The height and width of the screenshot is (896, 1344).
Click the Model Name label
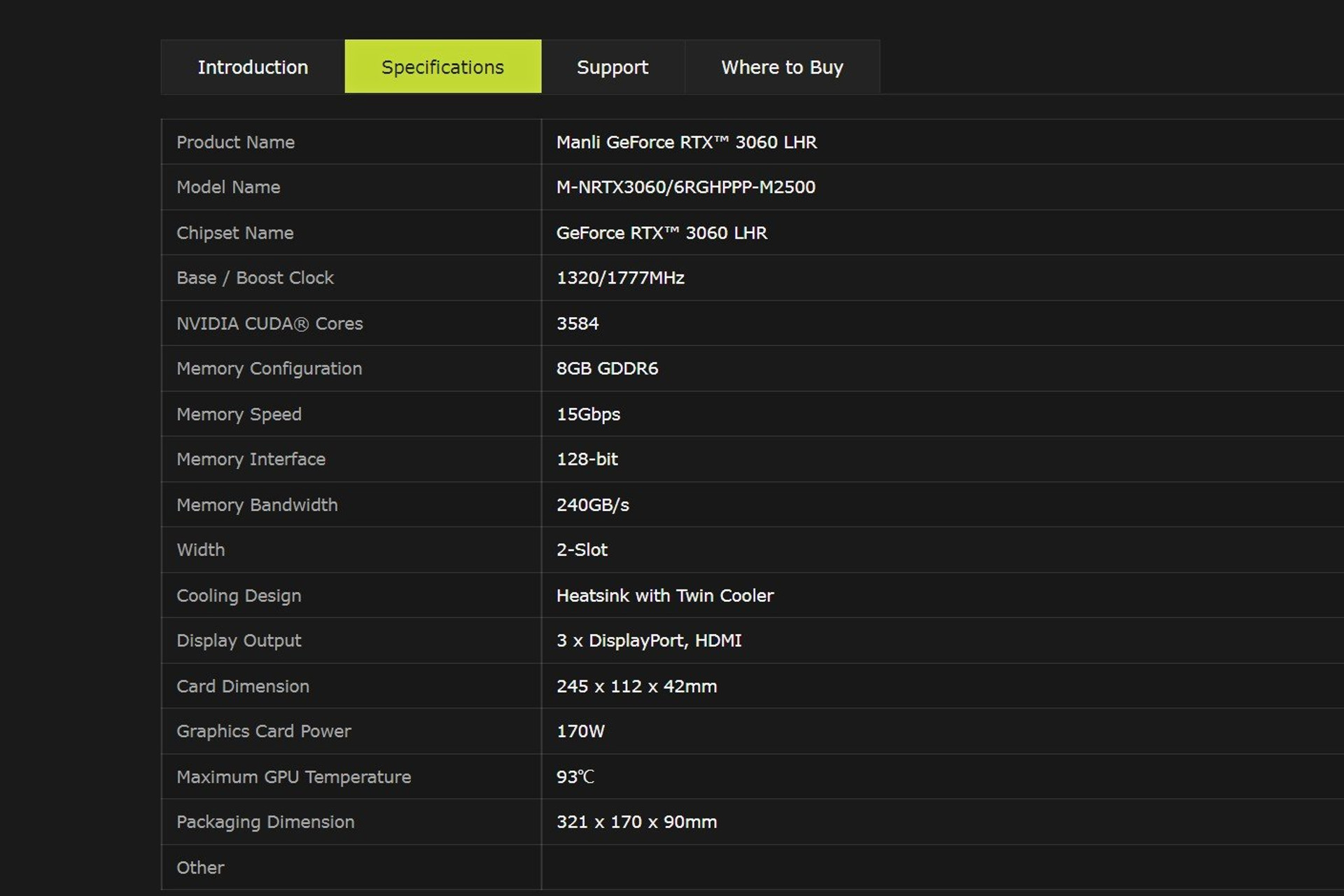(228, 187)
